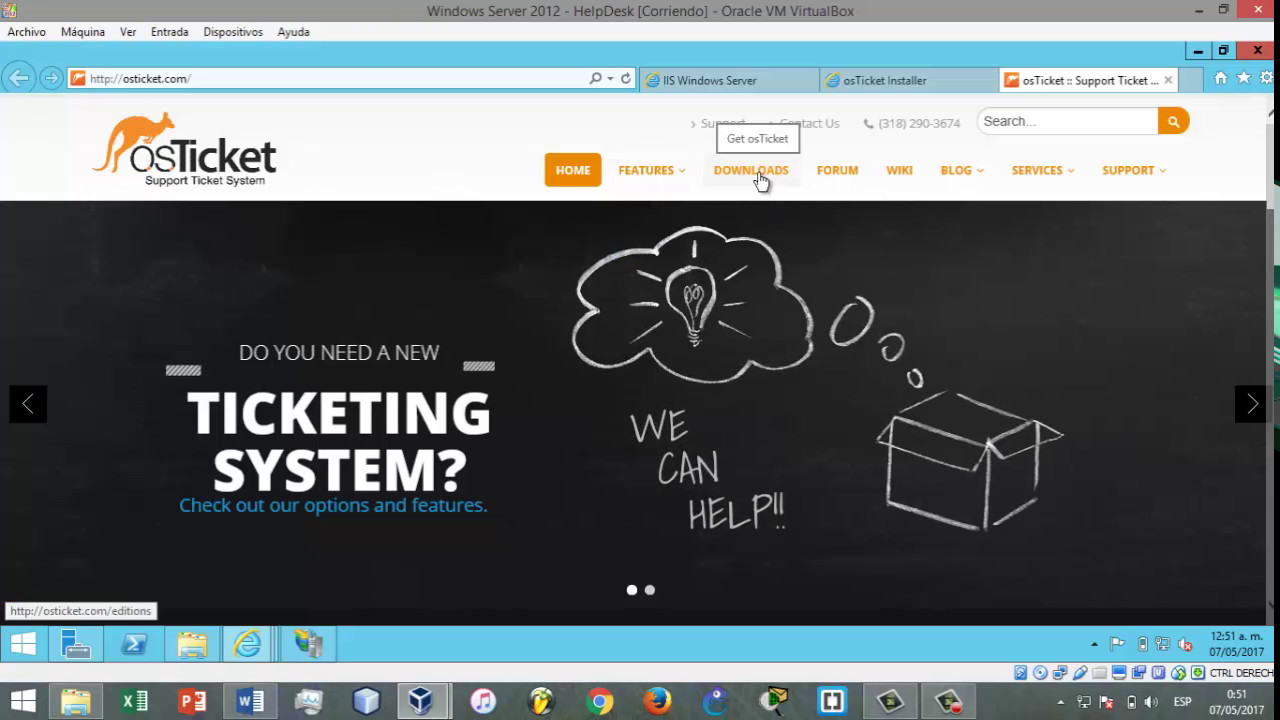Viewport: 1280px width, 720px height.
Task: Click VirtualBox optical disk status icon
Action: [1039, 673]
